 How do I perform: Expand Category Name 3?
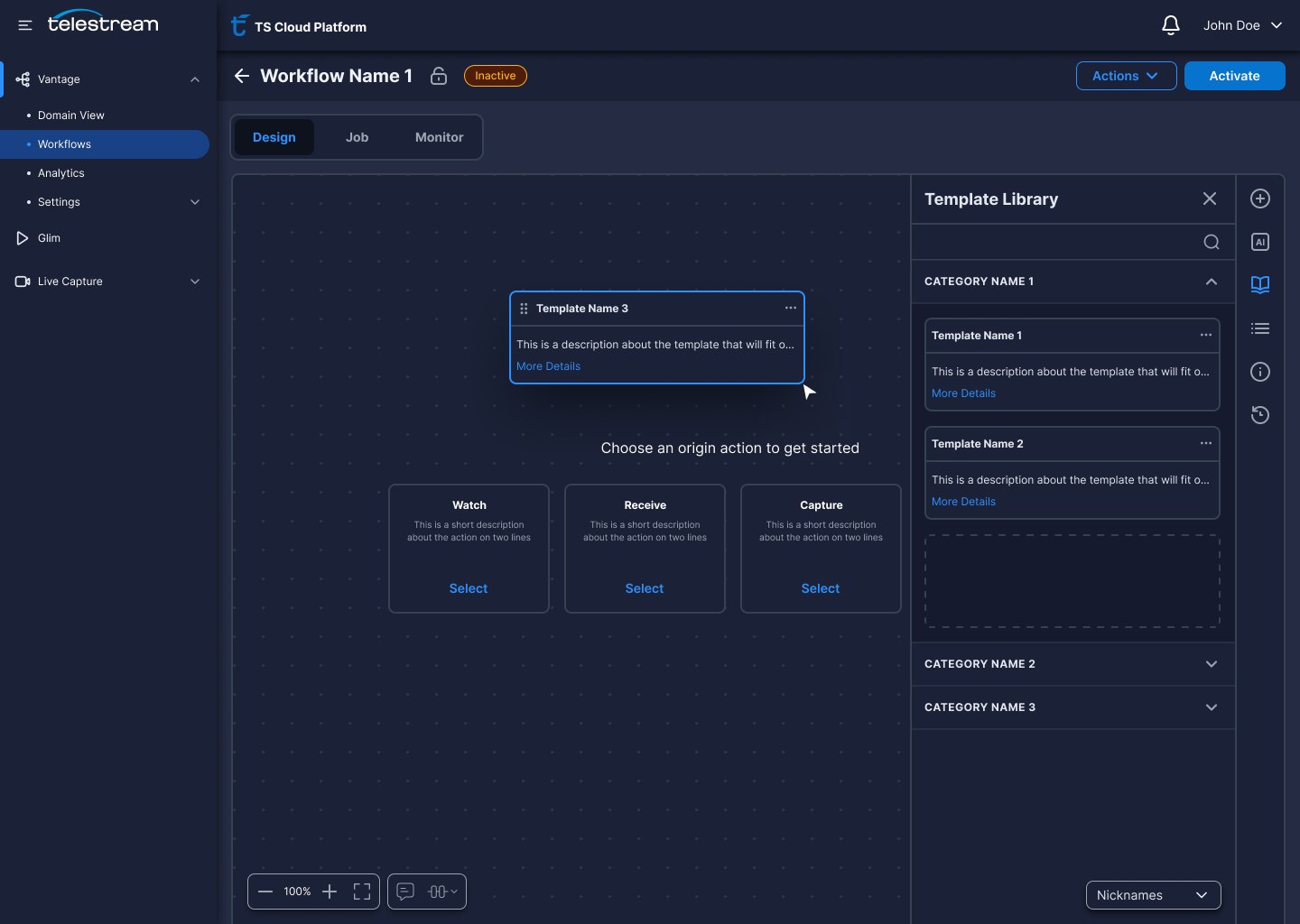(x=1212, y=707)
